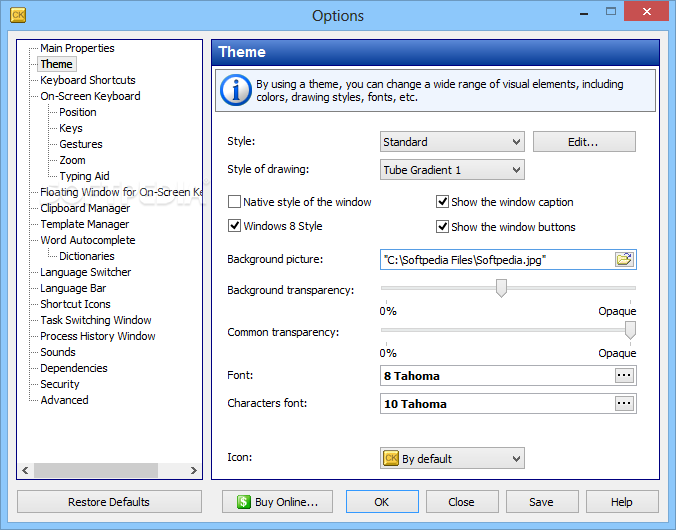
Task: Open Style of drawing dropdown Tube Gradient 1
Action: click(452, 170)
